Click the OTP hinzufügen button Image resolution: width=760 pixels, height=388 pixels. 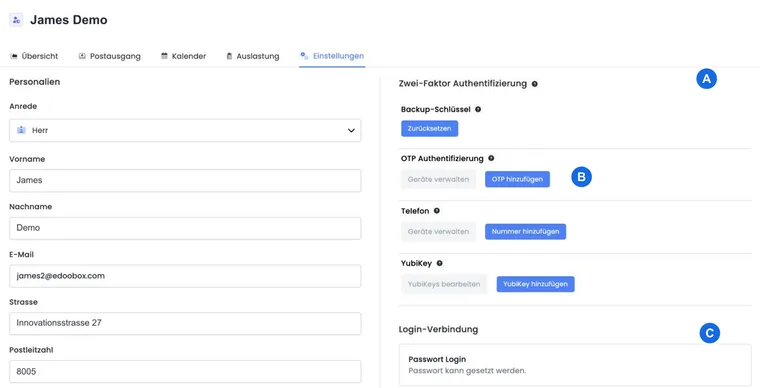tap(517, 179)
